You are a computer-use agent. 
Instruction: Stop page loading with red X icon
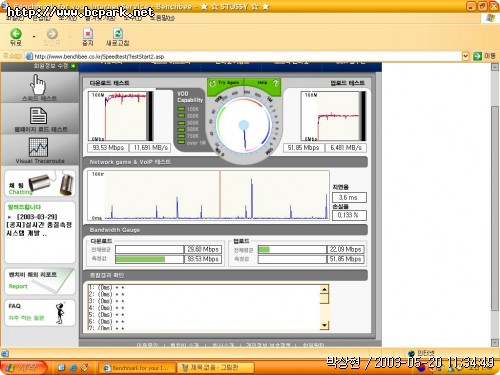point(88,34)
